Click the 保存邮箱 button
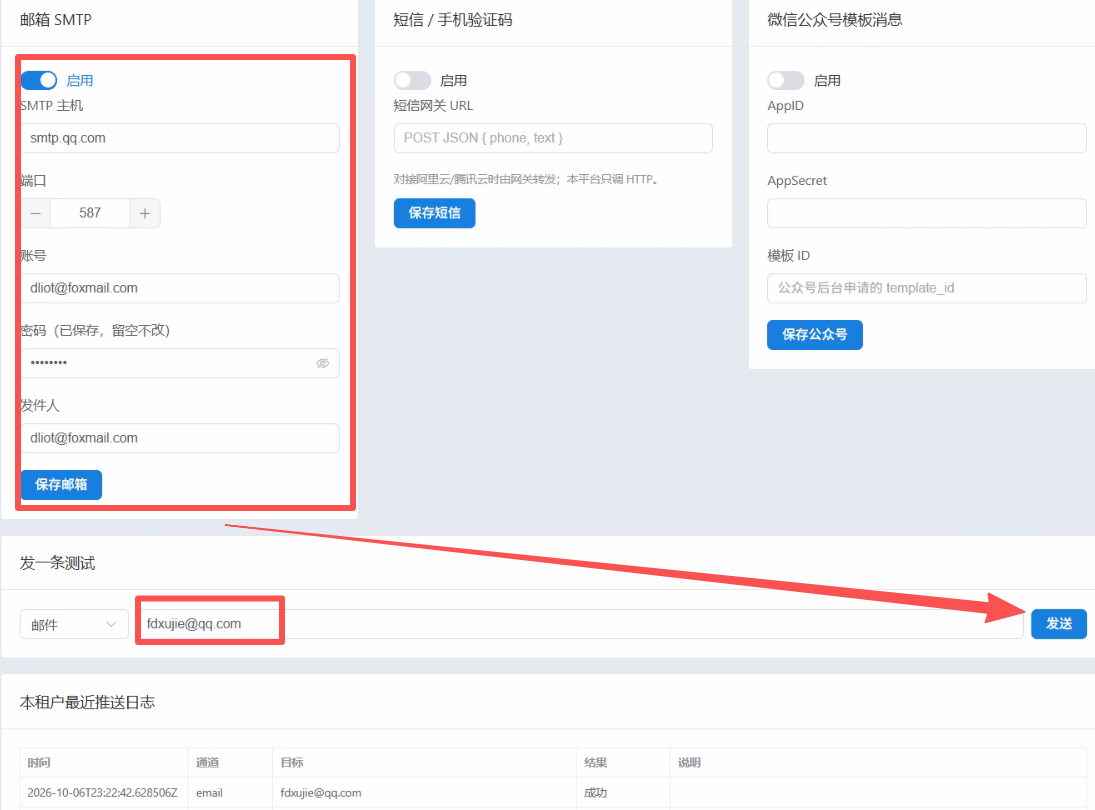 click(61, 485)
